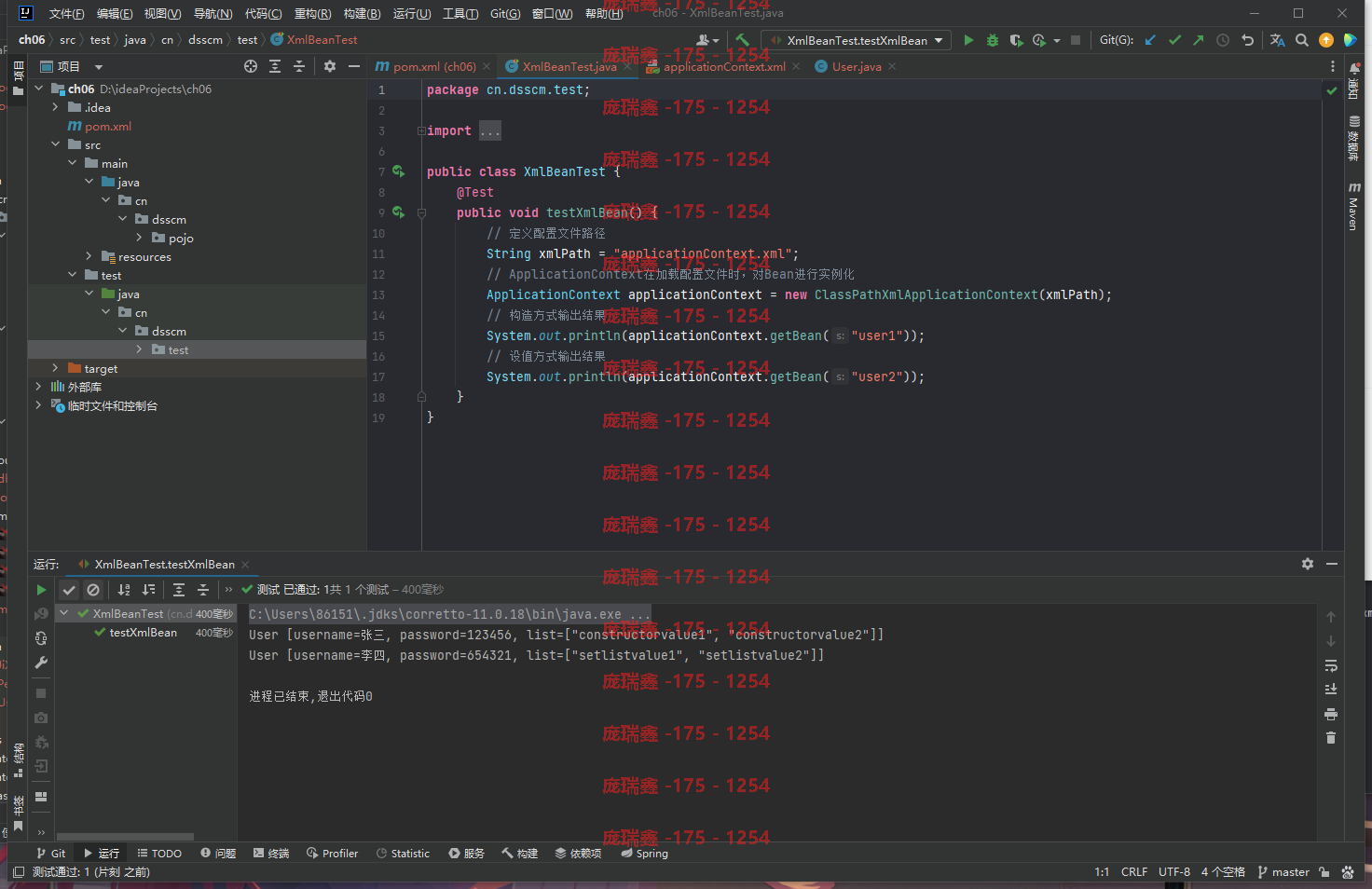
Task: Expand the .idea folder
Action: [x=56, y=107]
